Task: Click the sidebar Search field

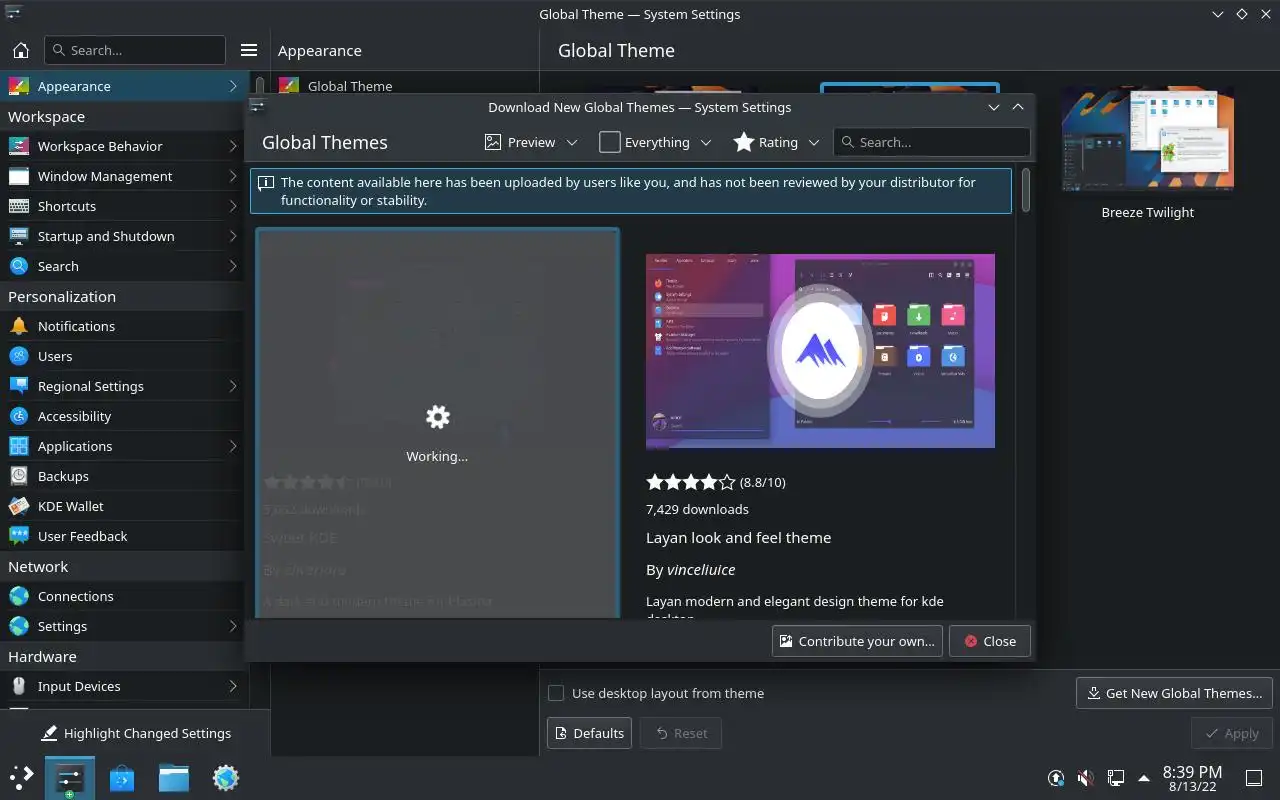Action: (135, 50)
